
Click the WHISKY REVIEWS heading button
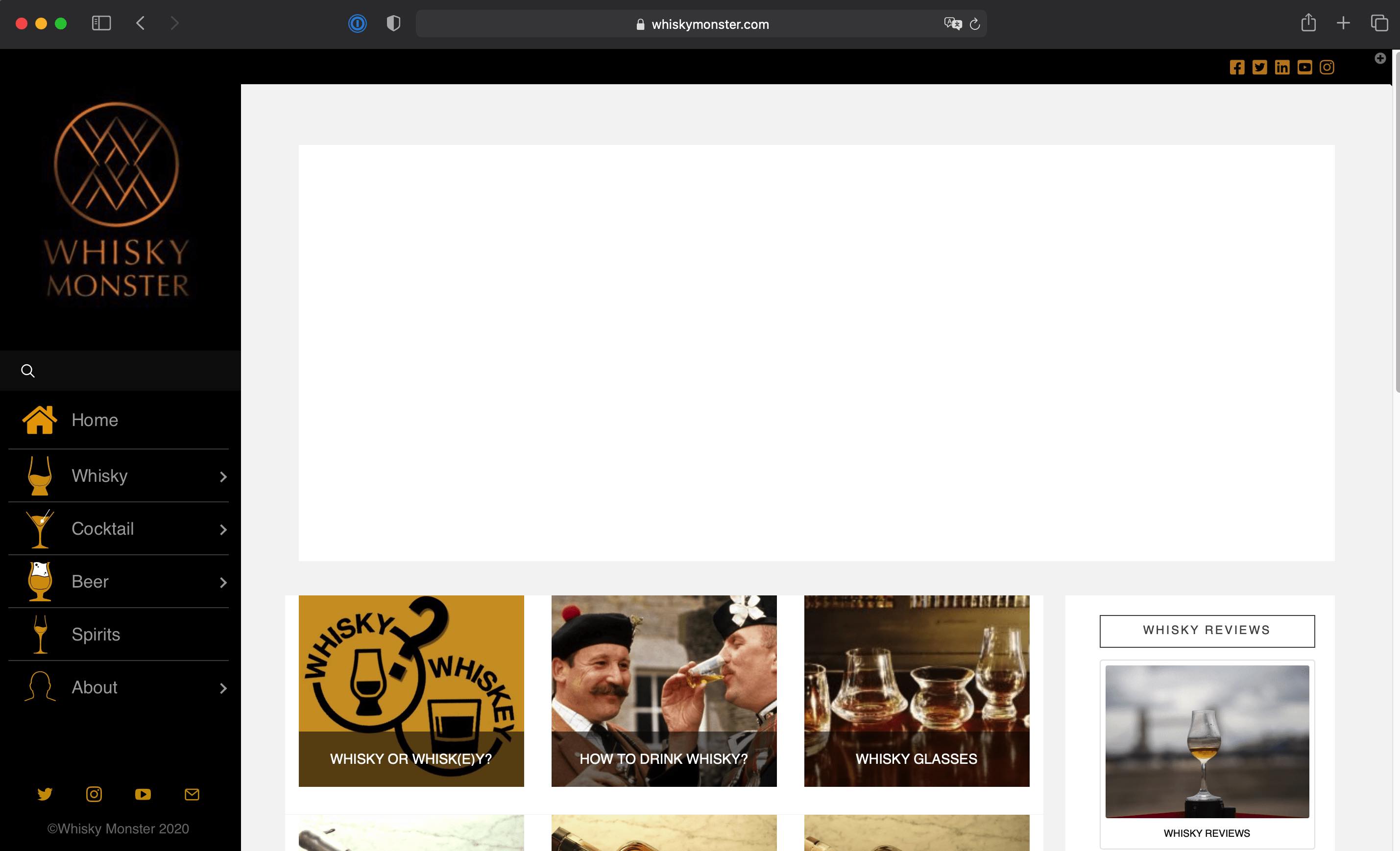point(1207,631)
